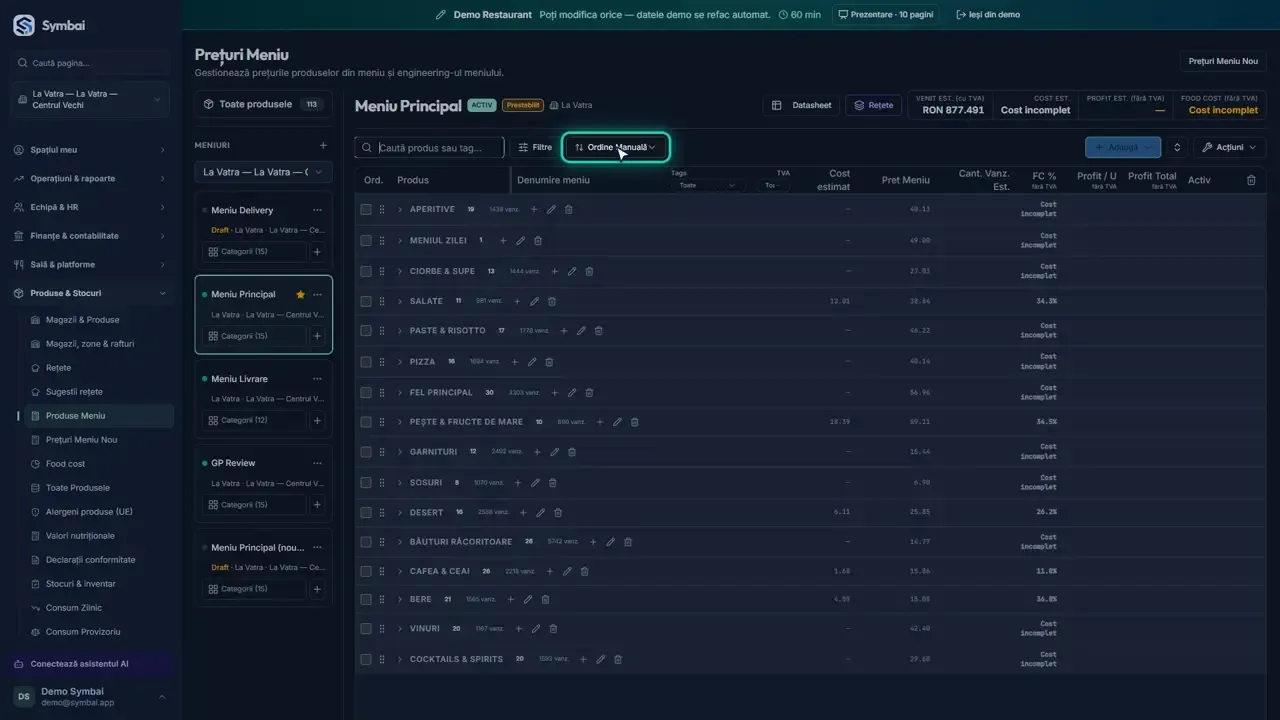Viewport: 1280px width, 720px height.
Task: Add a new menu with the plus beside MENIURI
Action: (x=323, y=146)
